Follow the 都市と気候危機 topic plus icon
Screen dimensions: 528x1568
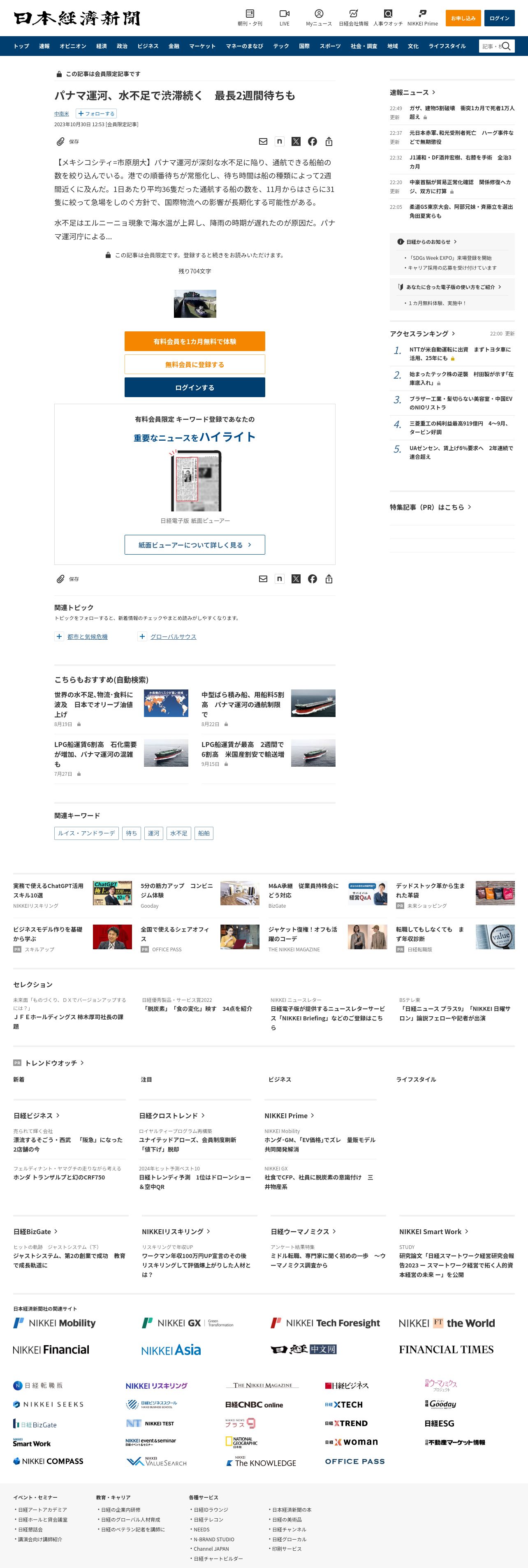(59, 637)
